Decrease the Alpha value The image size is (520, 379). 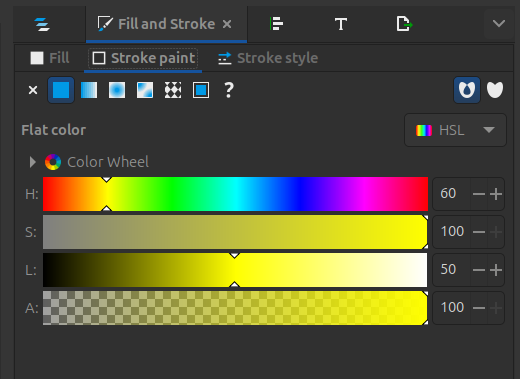click(x=479, y=308)
